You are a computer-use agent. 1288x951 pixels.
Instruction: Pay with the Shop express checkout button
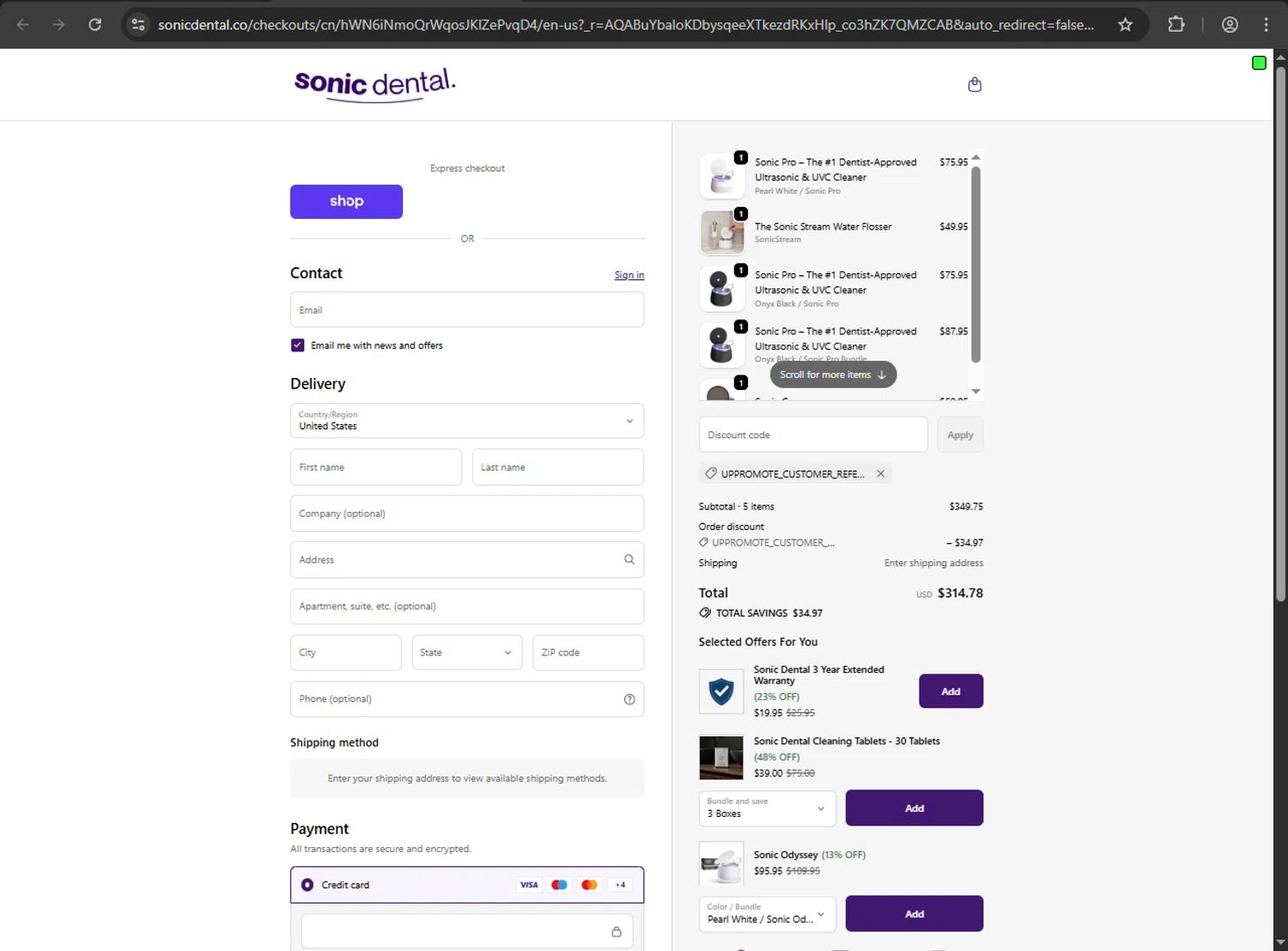click(346, 201)
